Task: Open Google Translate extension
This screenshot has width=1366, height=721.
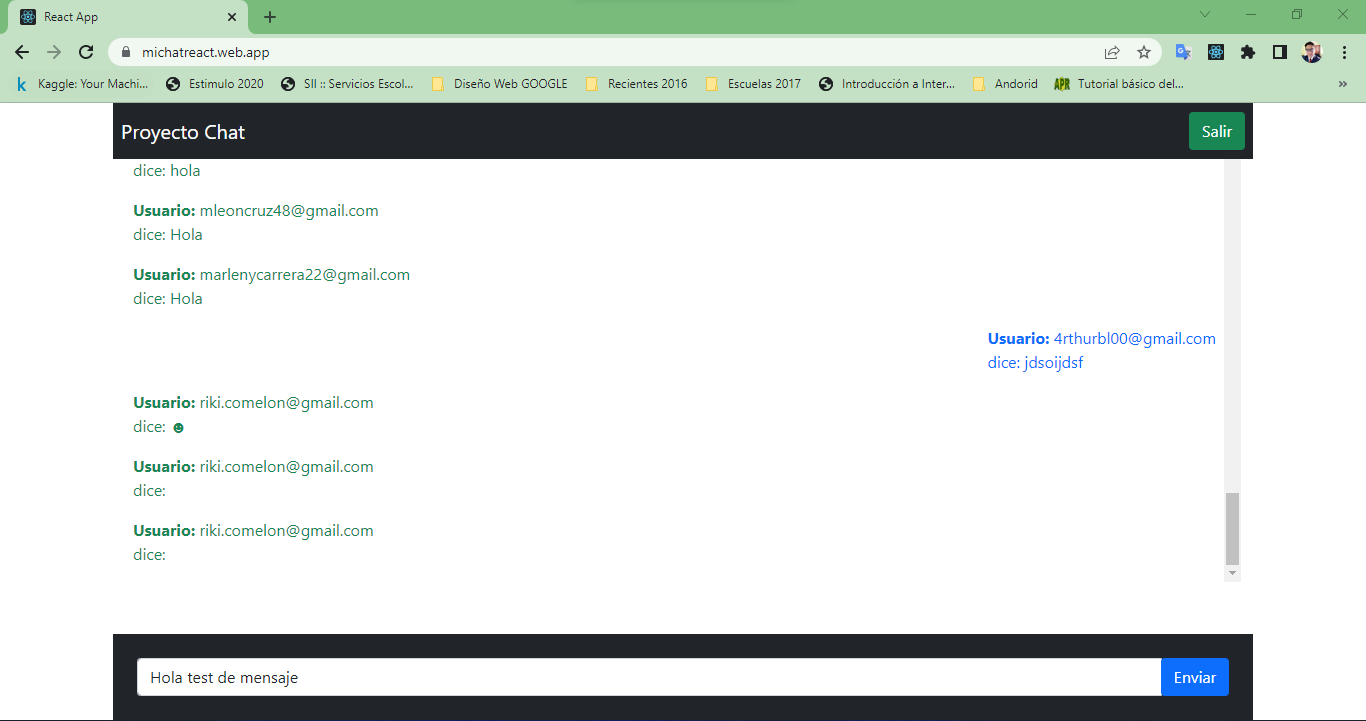Action: point(1183,52)
